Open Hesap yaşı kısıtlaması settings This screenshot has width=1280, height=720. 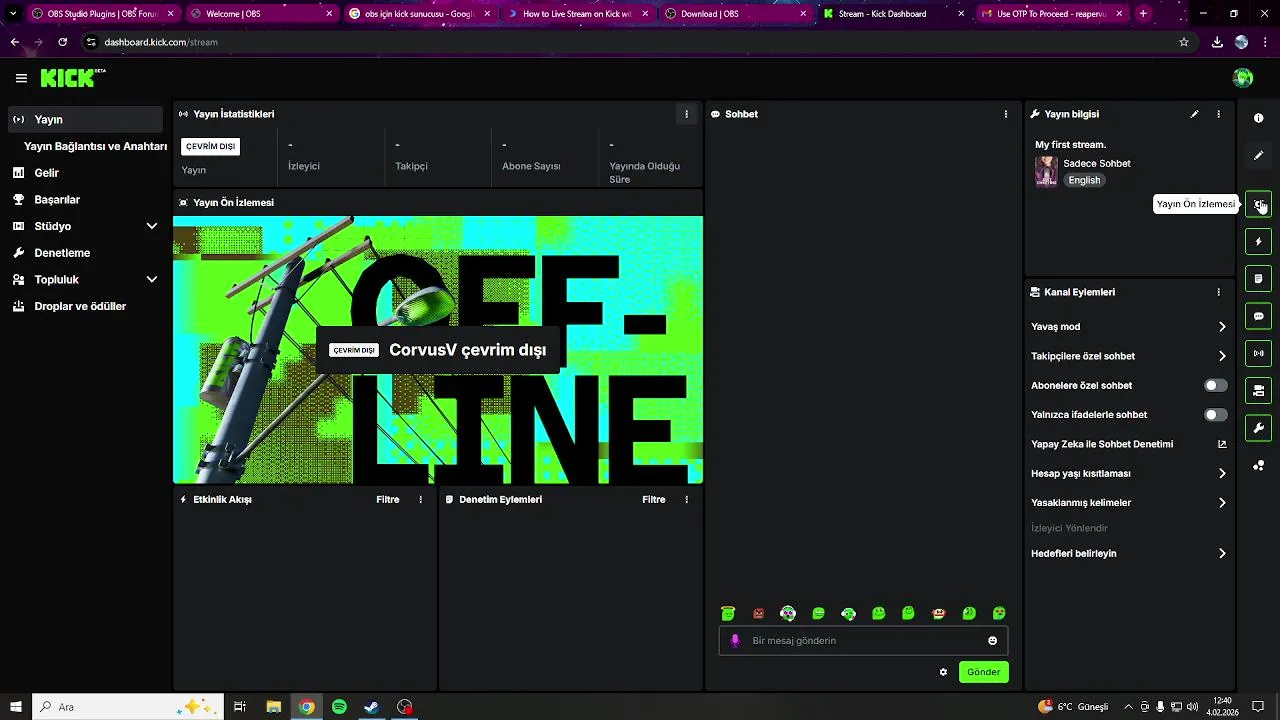click(x=1129, y=473)
